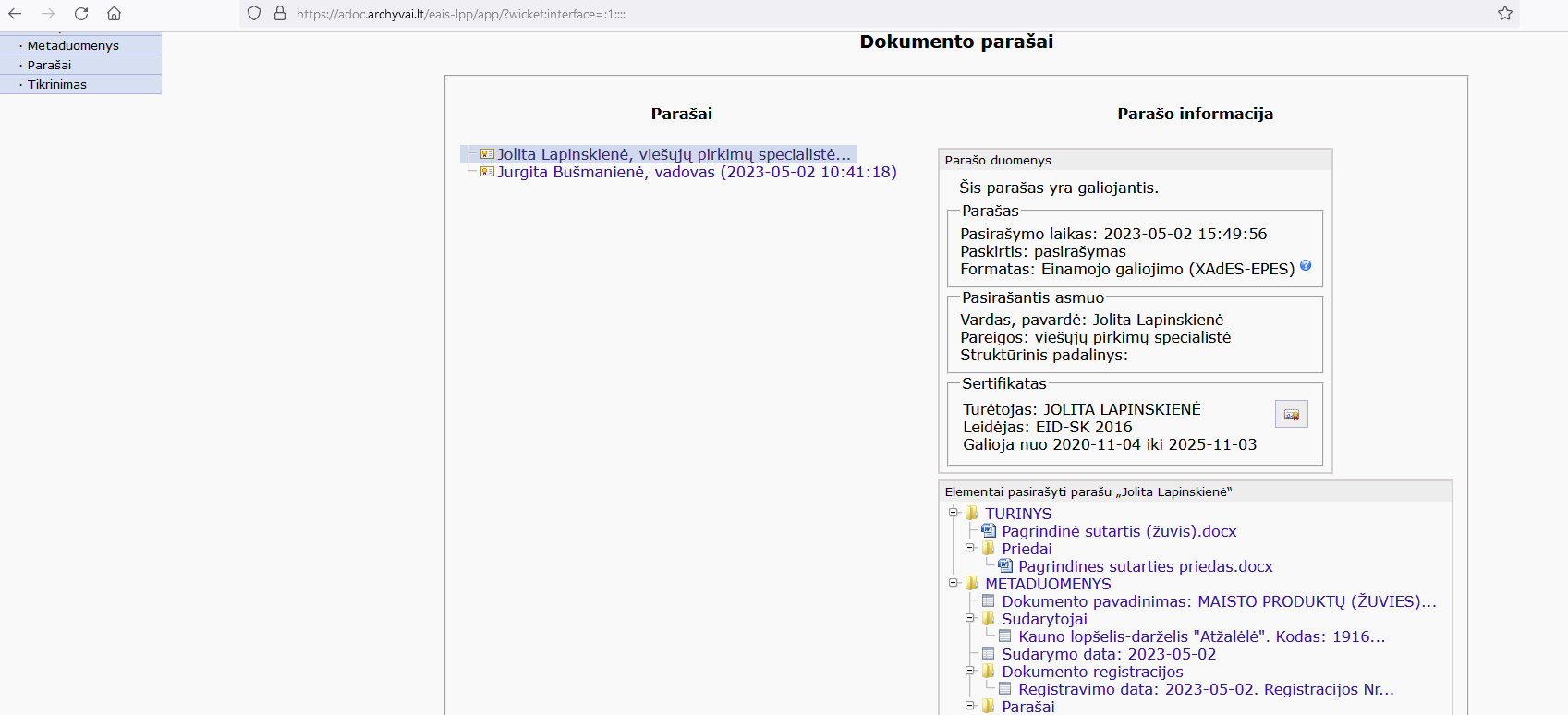Click the browser home icon
Viewport: 1568px width, 715px height.
pos(114,14)
